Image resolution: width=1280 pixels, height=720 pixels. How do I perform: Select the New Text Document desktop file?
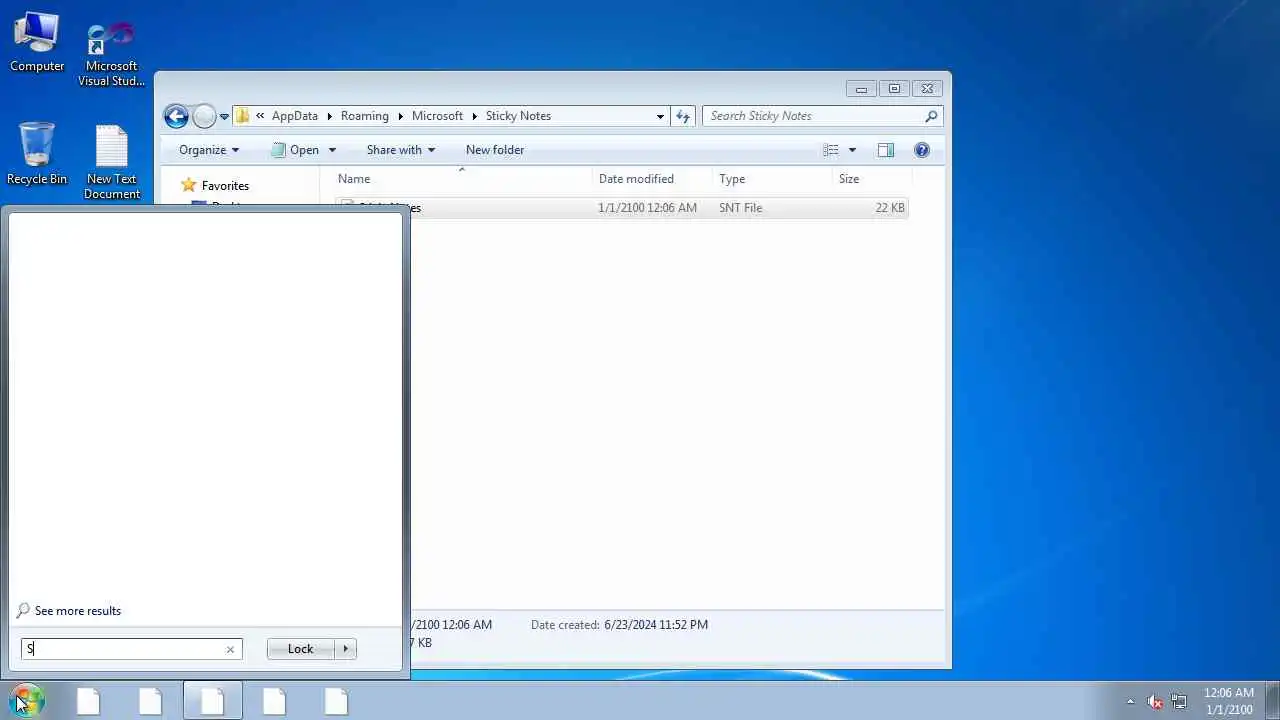111,162
